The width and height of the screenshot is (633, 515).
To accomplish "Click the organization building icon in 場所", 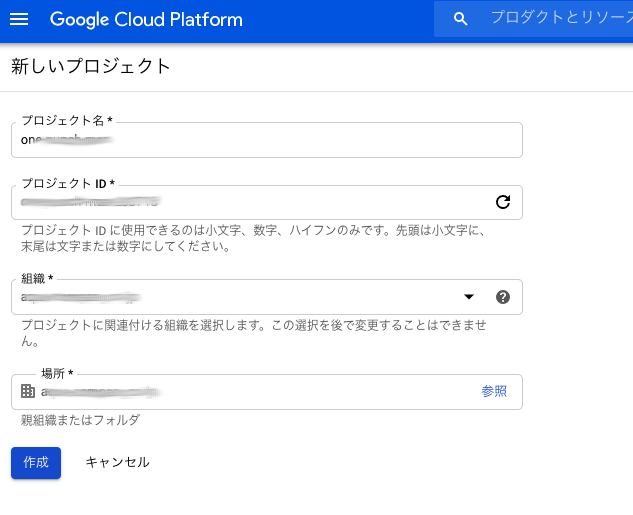I will pyautogui.click(x=28, y=391).
